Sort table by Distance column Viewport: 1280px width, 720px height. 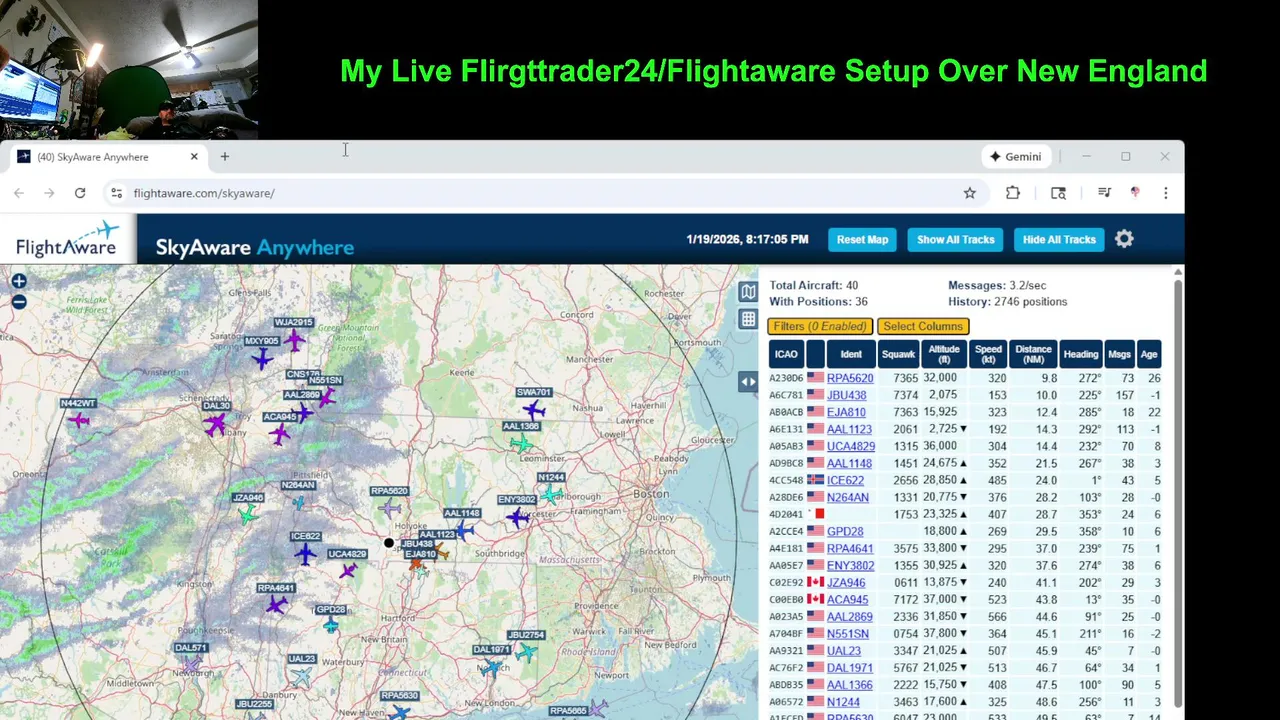[1033, 354]
